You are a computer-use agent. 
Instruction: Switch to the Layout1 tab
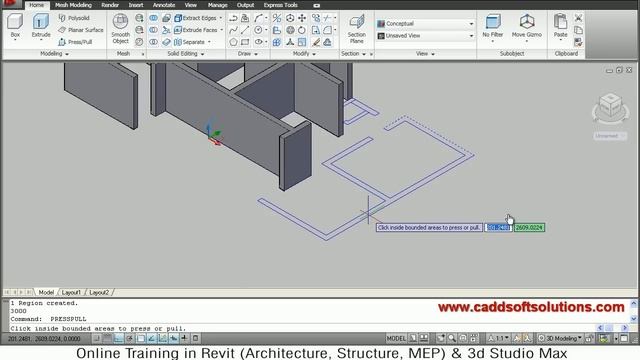[x=71, y=292]
